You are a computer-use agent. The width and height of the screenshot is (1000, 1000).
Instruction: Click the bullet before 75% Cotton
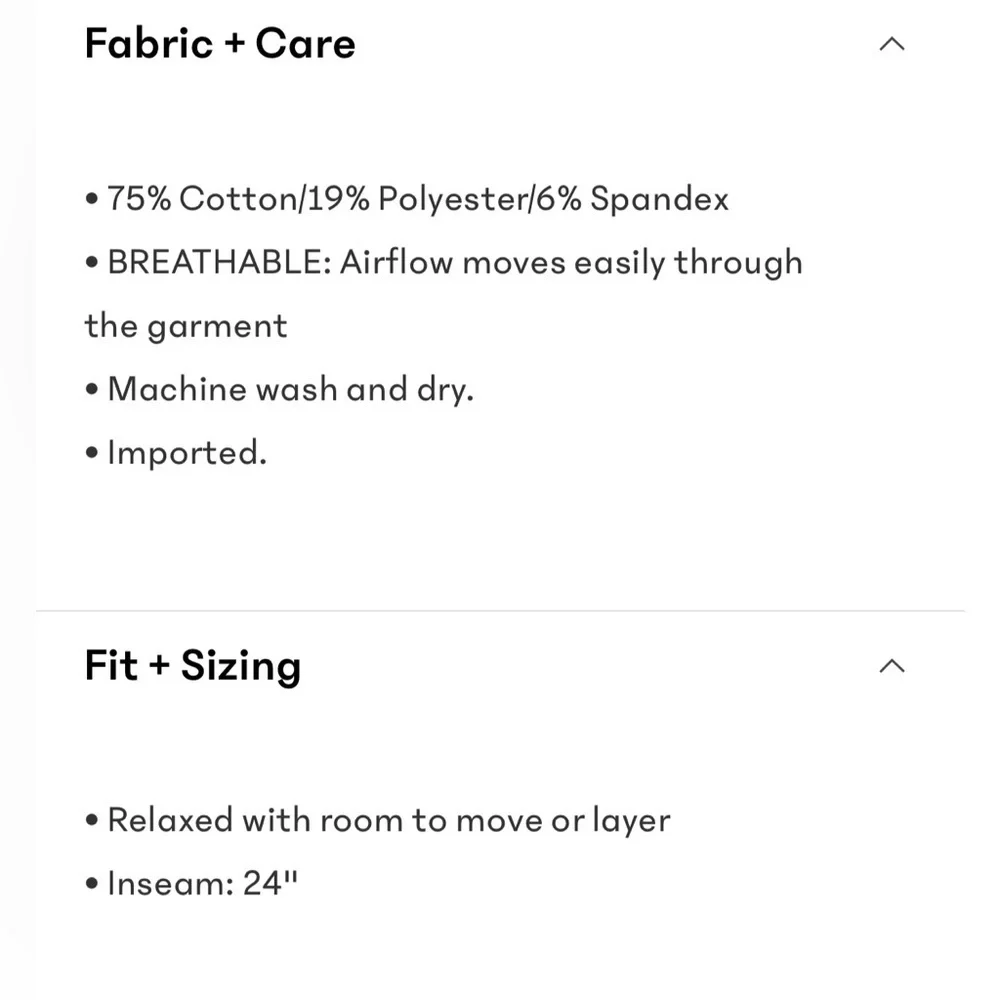click(92, 198)
